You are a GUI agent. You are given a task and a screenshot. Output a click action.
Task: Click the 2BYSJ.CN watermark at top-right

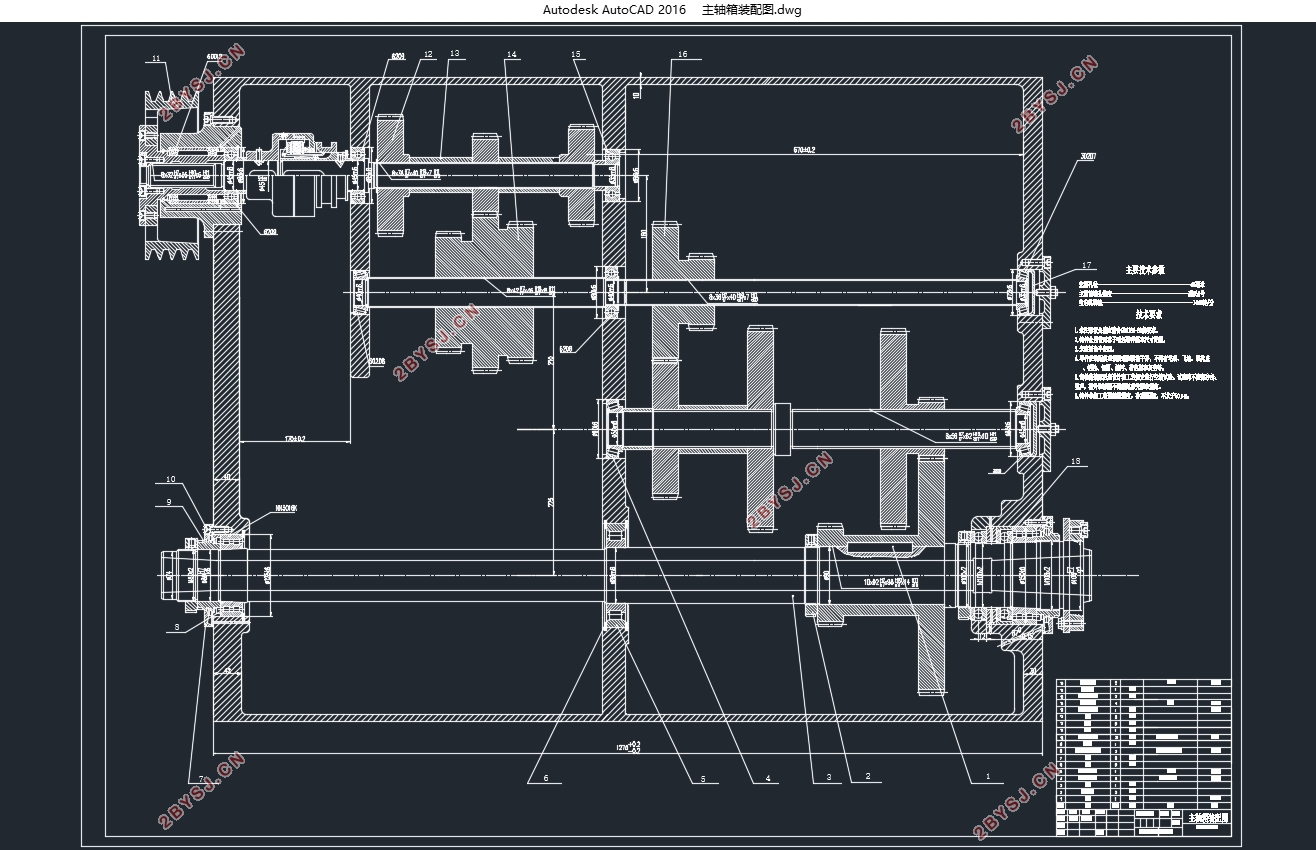click(1055, 94)
